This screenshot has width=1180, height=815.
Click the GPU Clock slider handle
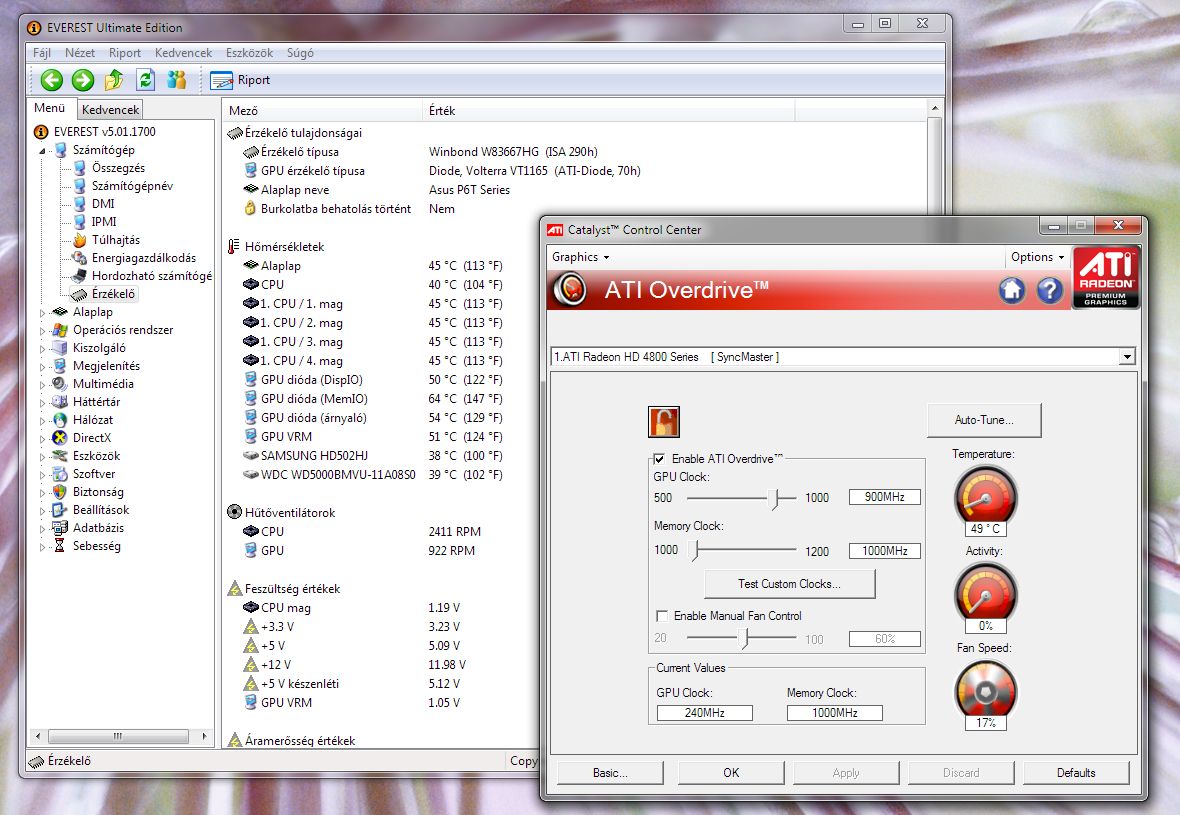(774, 498)
